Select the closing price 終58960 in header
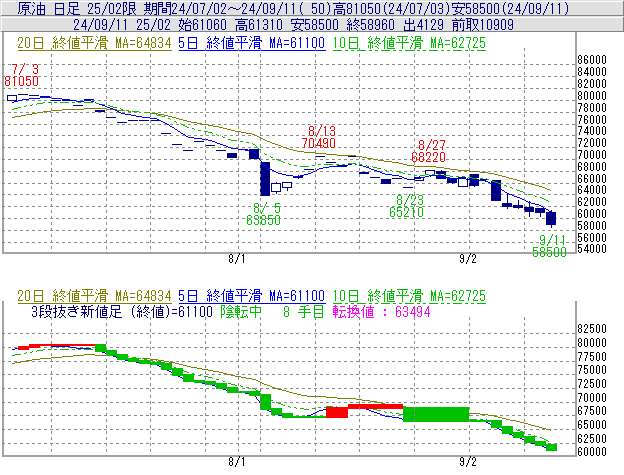Screen dimensions: 624x475 (x=371, y=25)
